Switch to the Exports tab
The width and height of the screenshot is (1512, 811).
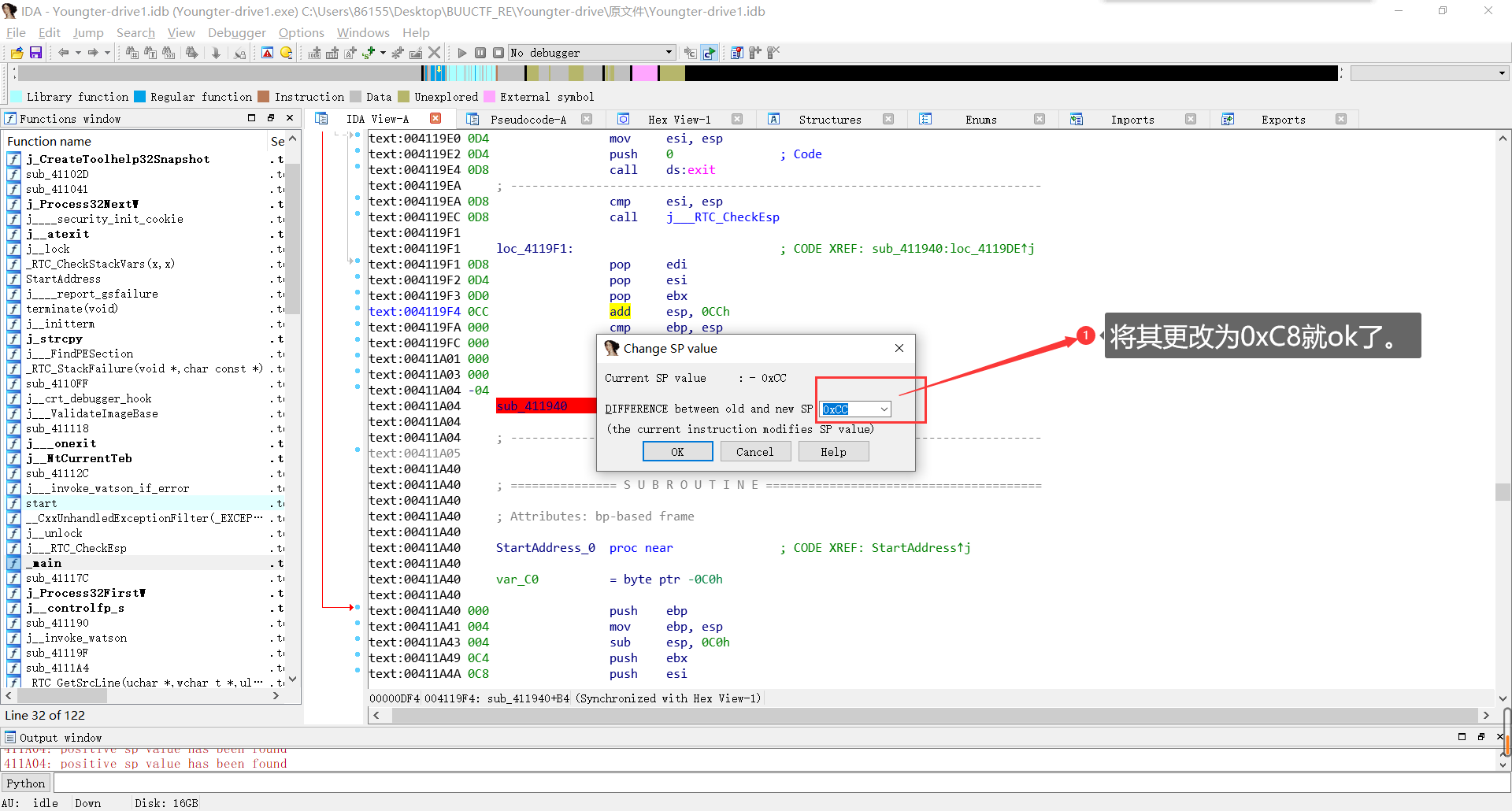coord(1283,120)
